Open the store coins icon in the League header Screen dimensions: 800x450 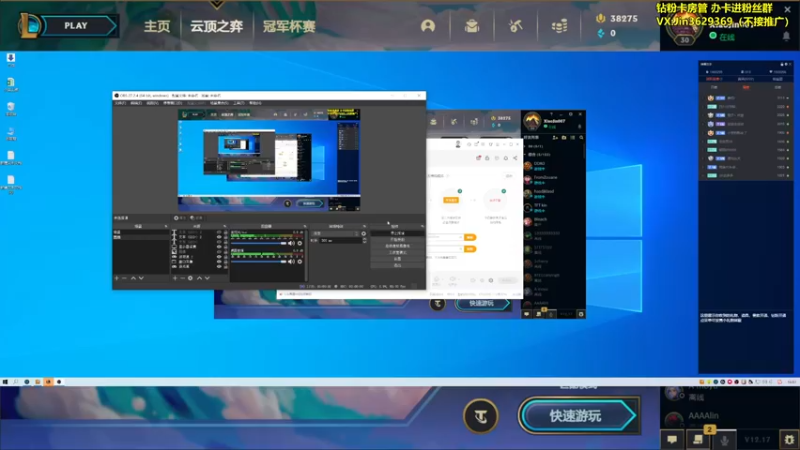click(559, 26)
